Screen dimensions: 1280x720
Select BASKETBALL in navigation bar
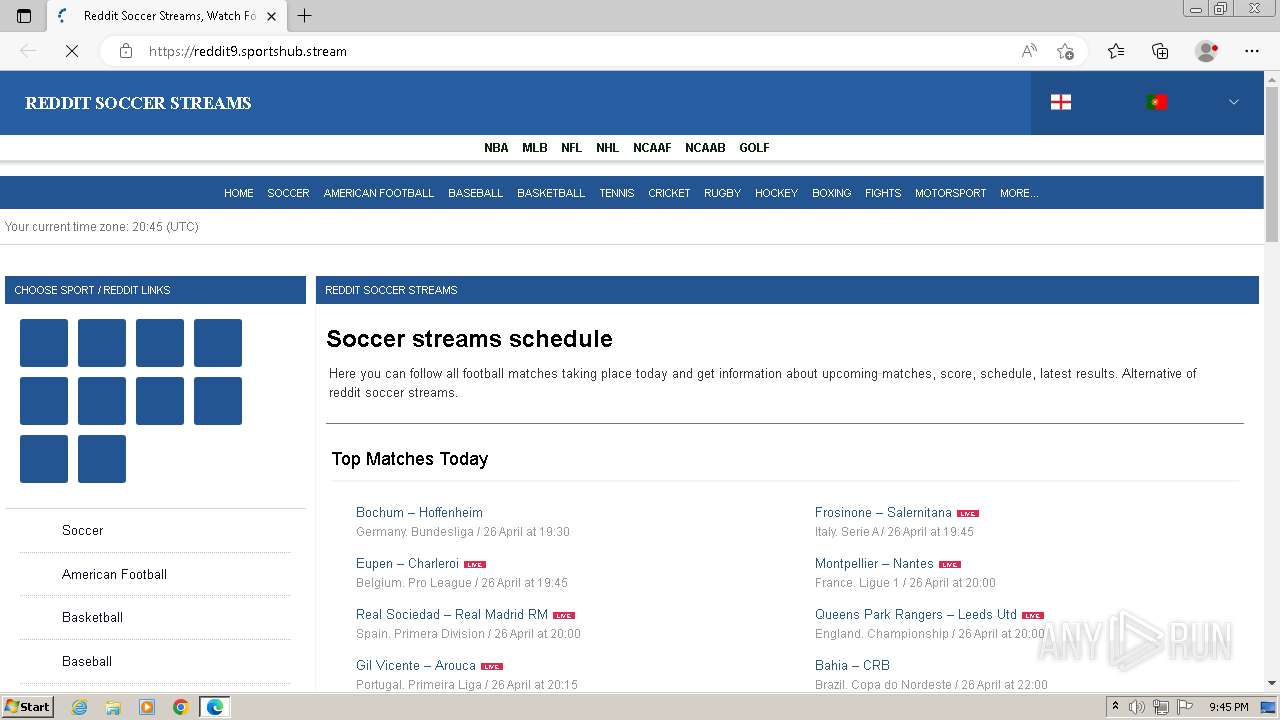pyautogui.click(x=551, y=193)
